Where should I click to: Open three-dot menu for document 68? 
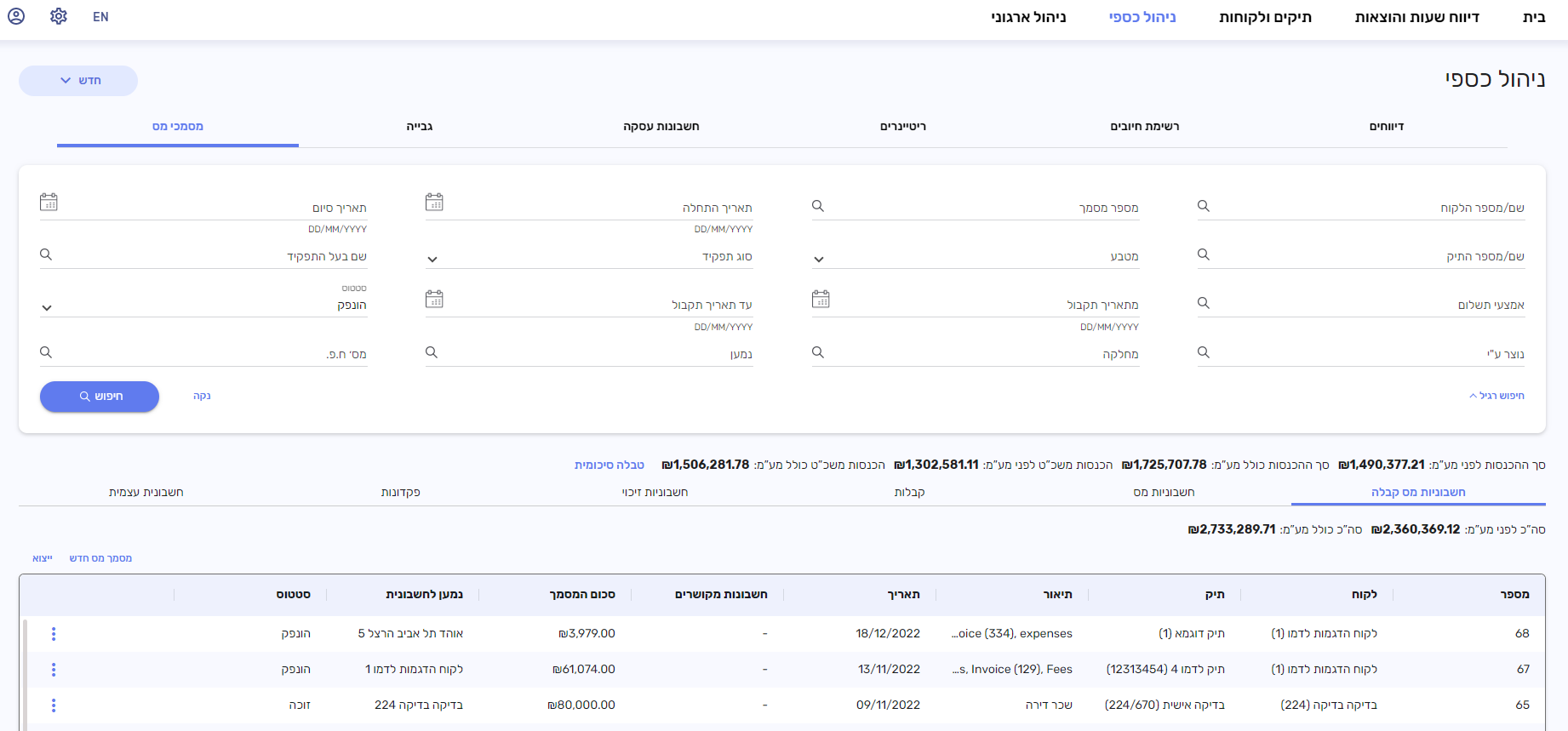pyautogui.click(x=54, y=634)
